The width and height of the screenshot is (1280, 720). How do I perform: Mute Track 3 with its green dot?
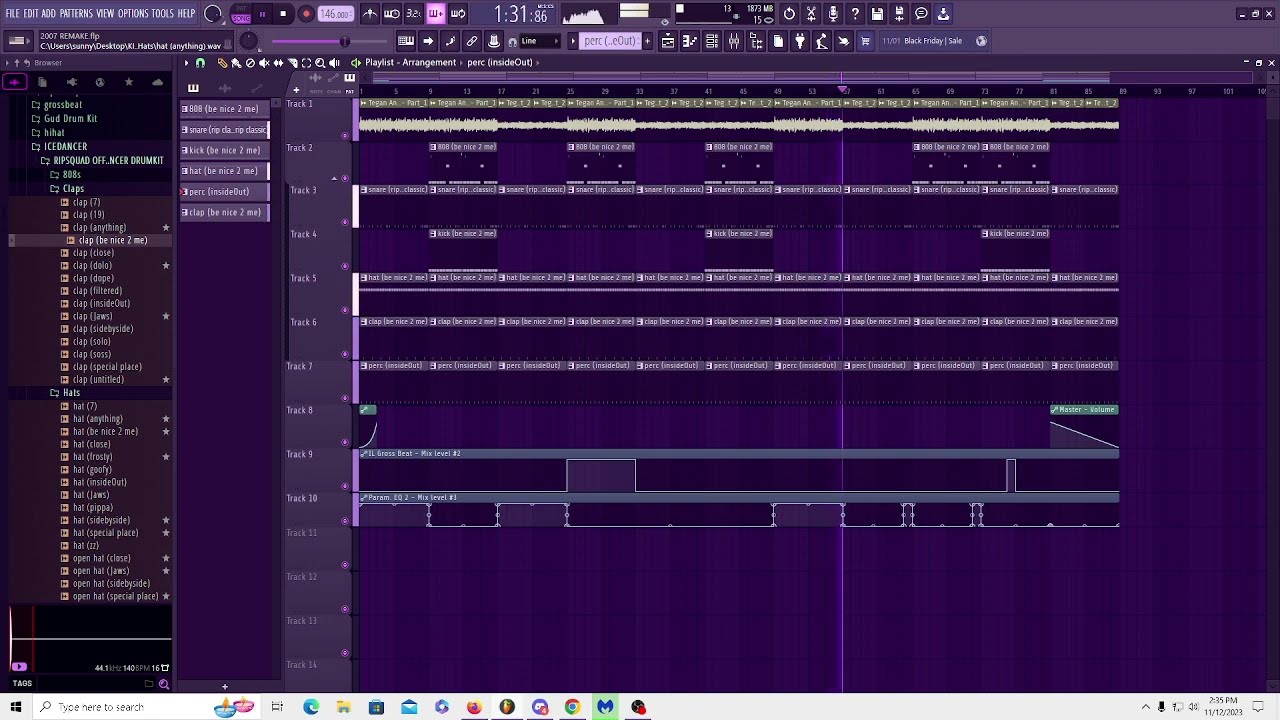coord(345,222)
